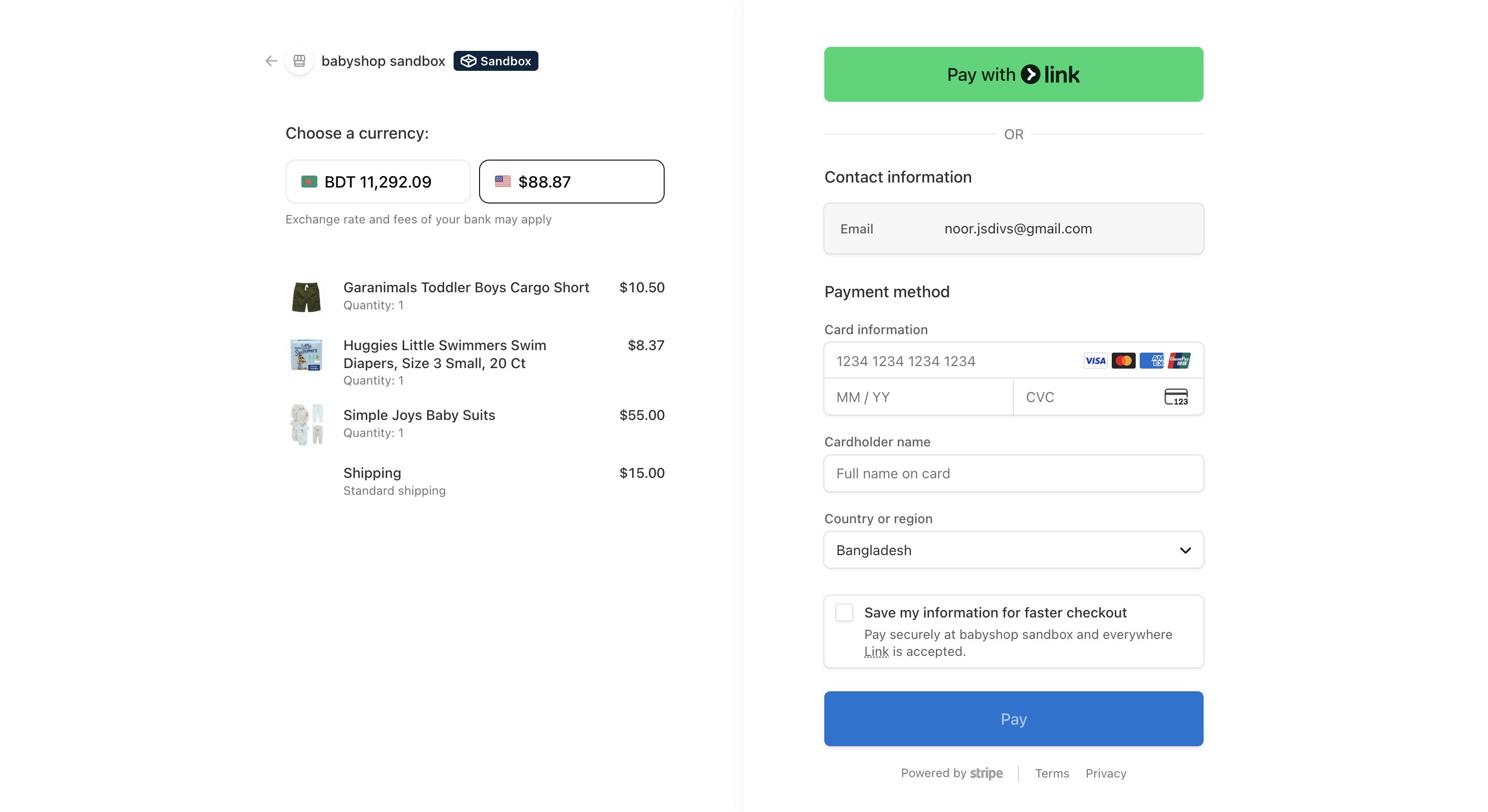Click the babyshop store logo icon
1488x812 pixels.
pos(299,61)
